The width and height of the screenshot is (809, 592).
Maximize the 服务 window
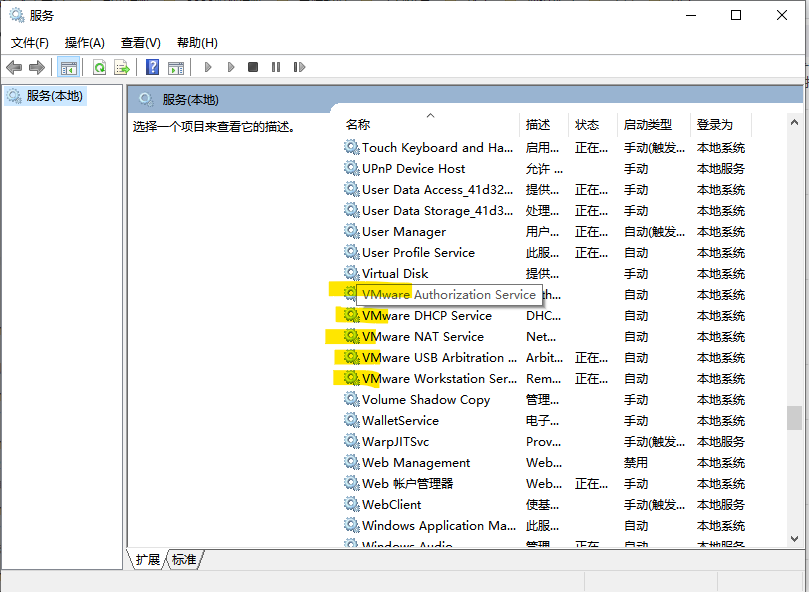pos(736,15)
